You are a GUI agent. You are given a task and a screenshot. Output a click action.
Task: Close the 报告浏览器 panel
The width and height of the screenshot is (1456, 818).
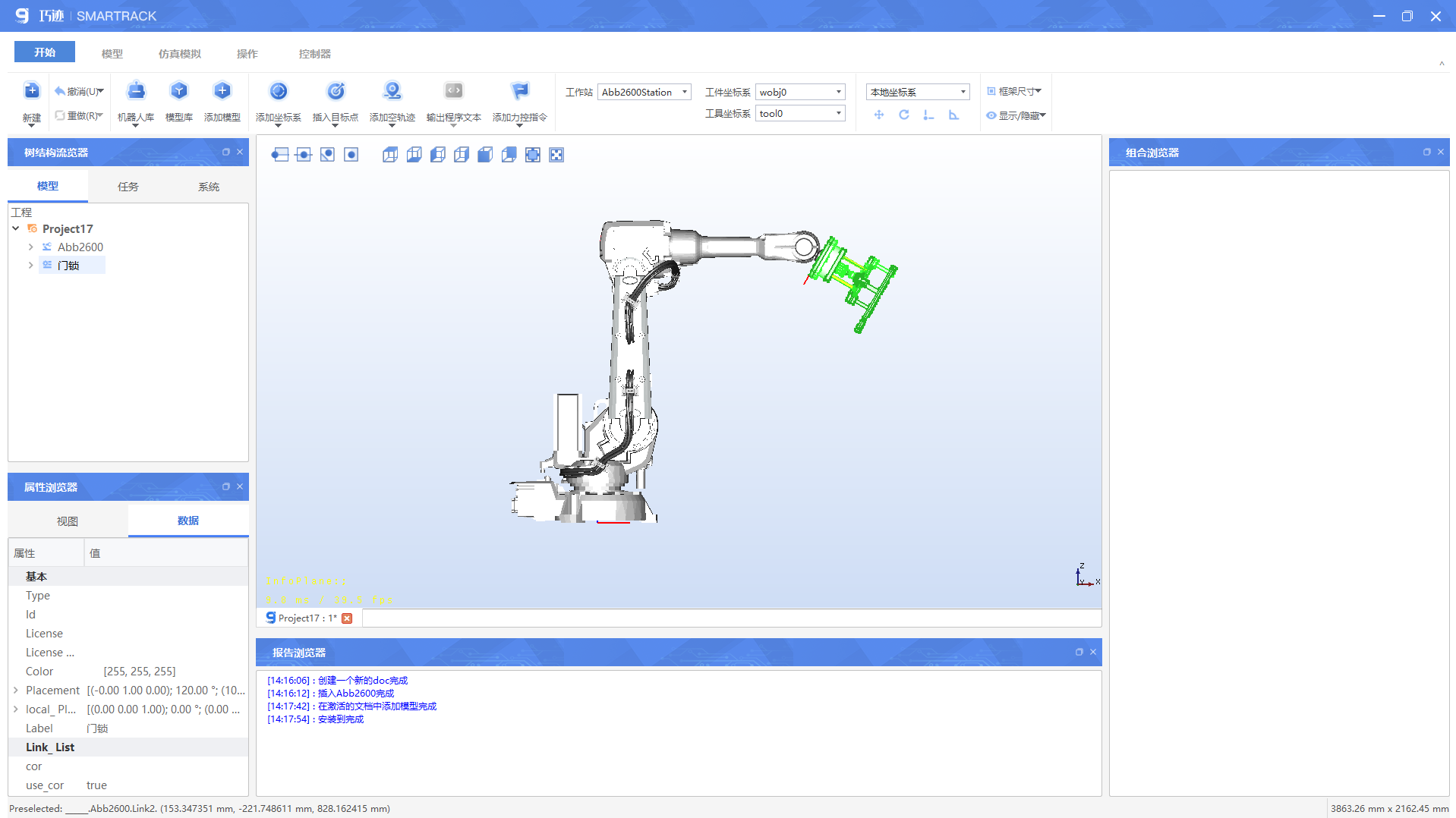pyautogui.click(x=1093, y=652)
